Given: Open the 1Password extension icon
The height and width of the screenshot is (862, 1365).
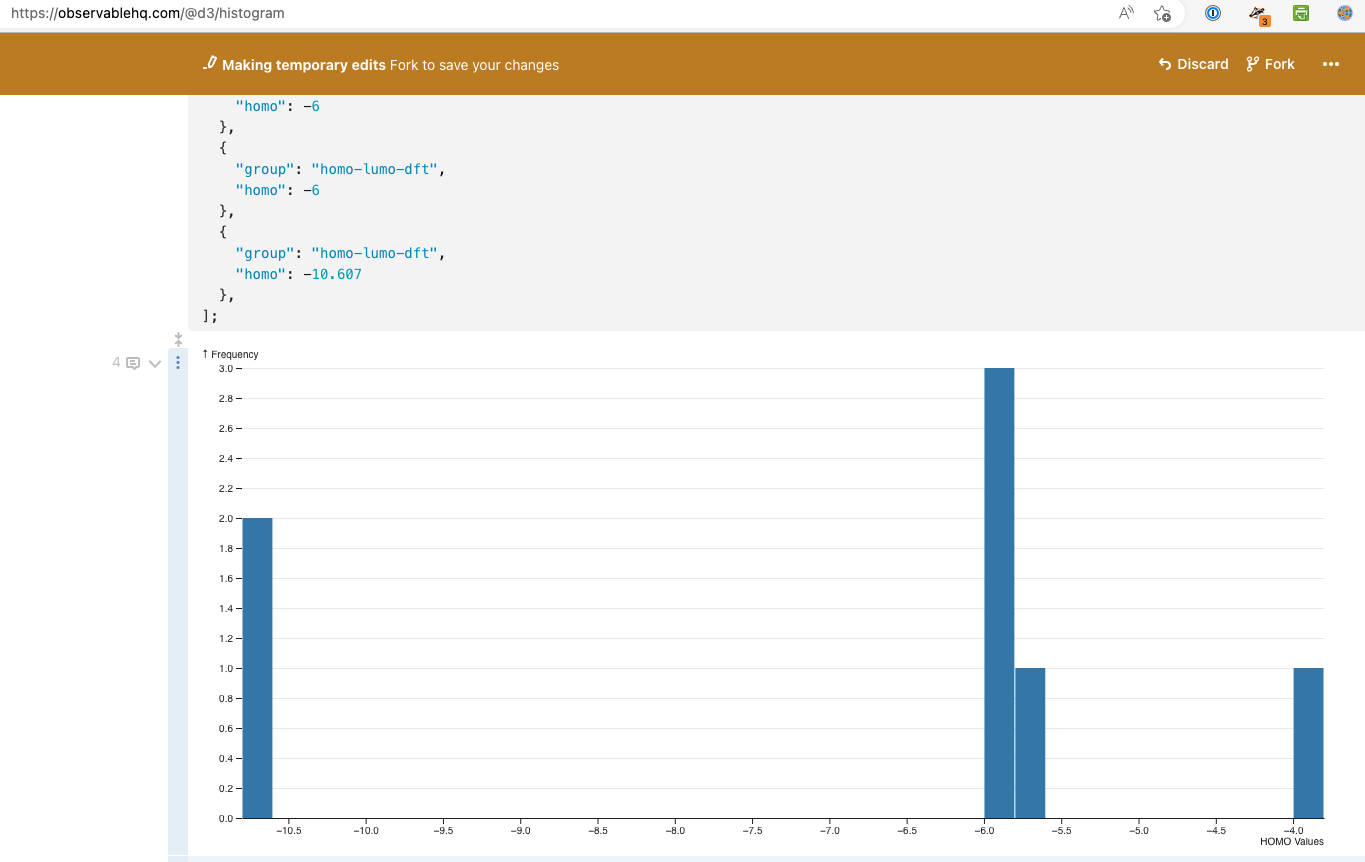Looking at the screenshot, I should [x=1213, y=13].
